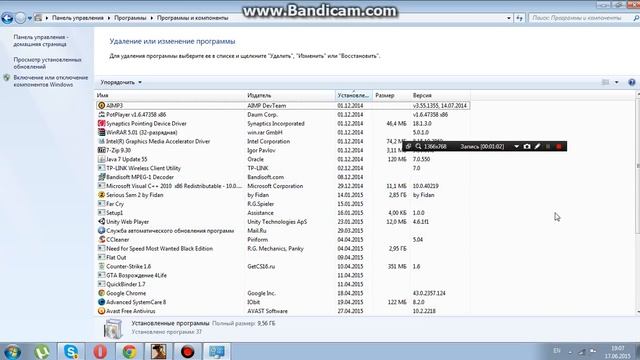Show hidden tray icons arrow

[x=570, y=351]
